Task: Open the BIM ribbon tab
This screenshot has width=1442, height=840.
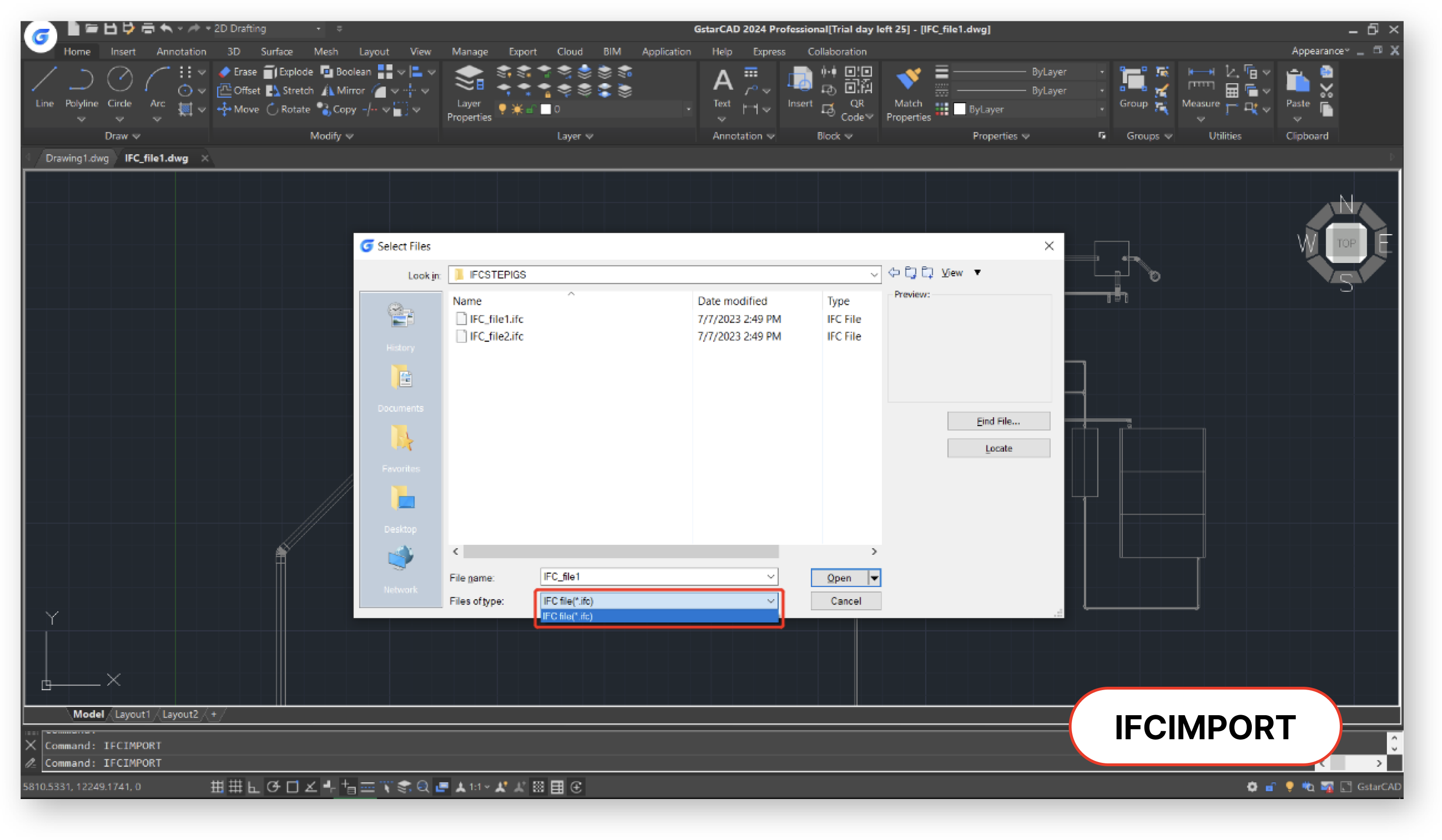Action: 612,52
